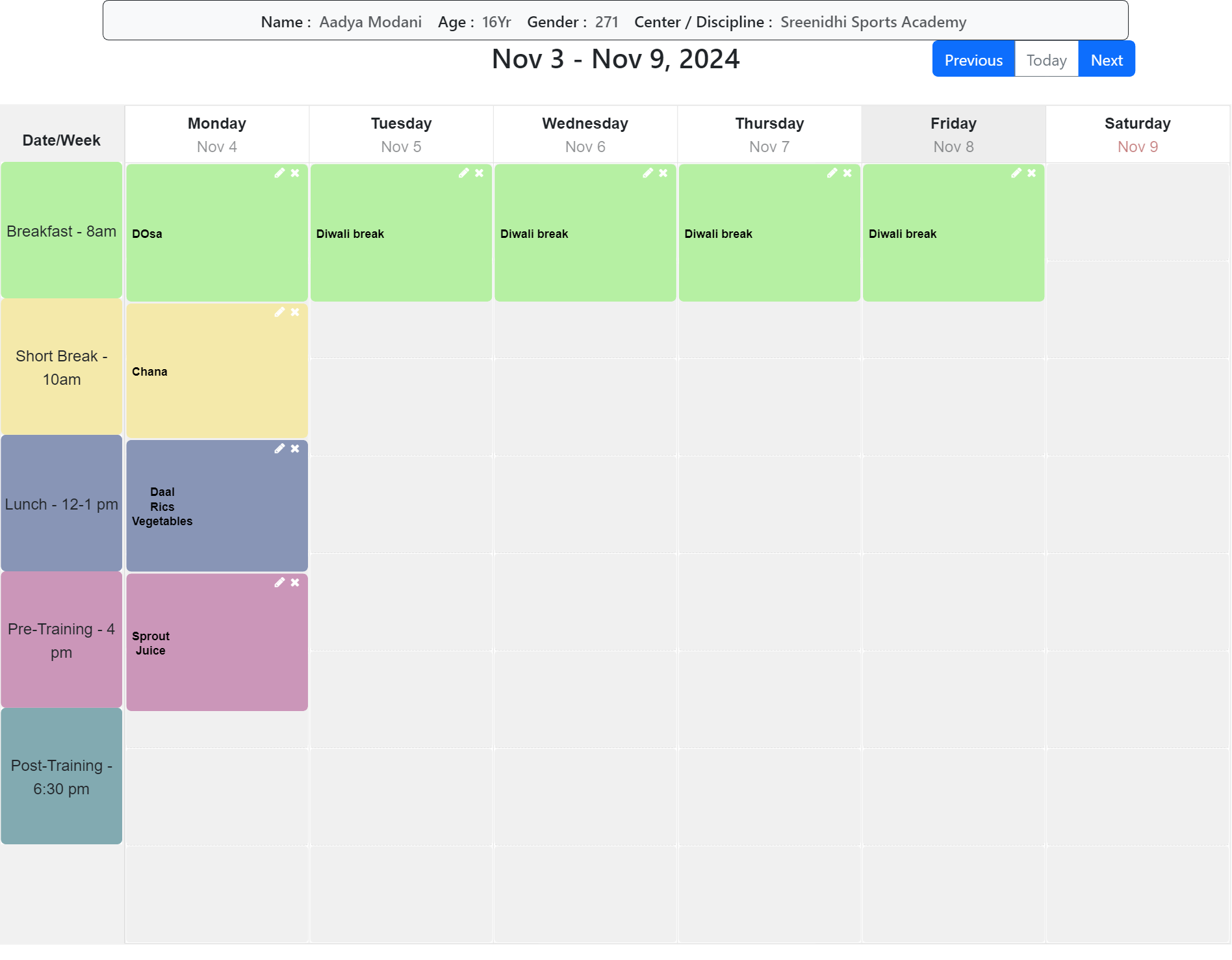Edit Monday's lunch Daal Rics Vegetables entry
This screenshot has height=960, width=1232.
click(279, 448)
